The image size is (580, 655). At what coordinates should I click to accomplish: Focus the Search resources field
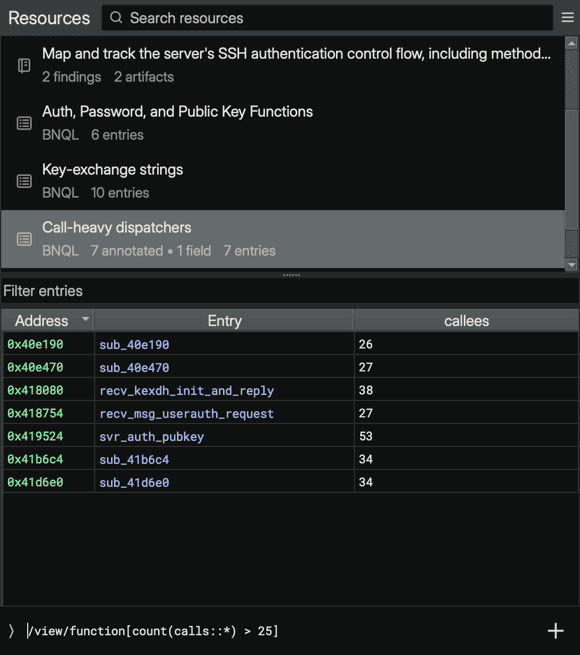pos(327,18)
